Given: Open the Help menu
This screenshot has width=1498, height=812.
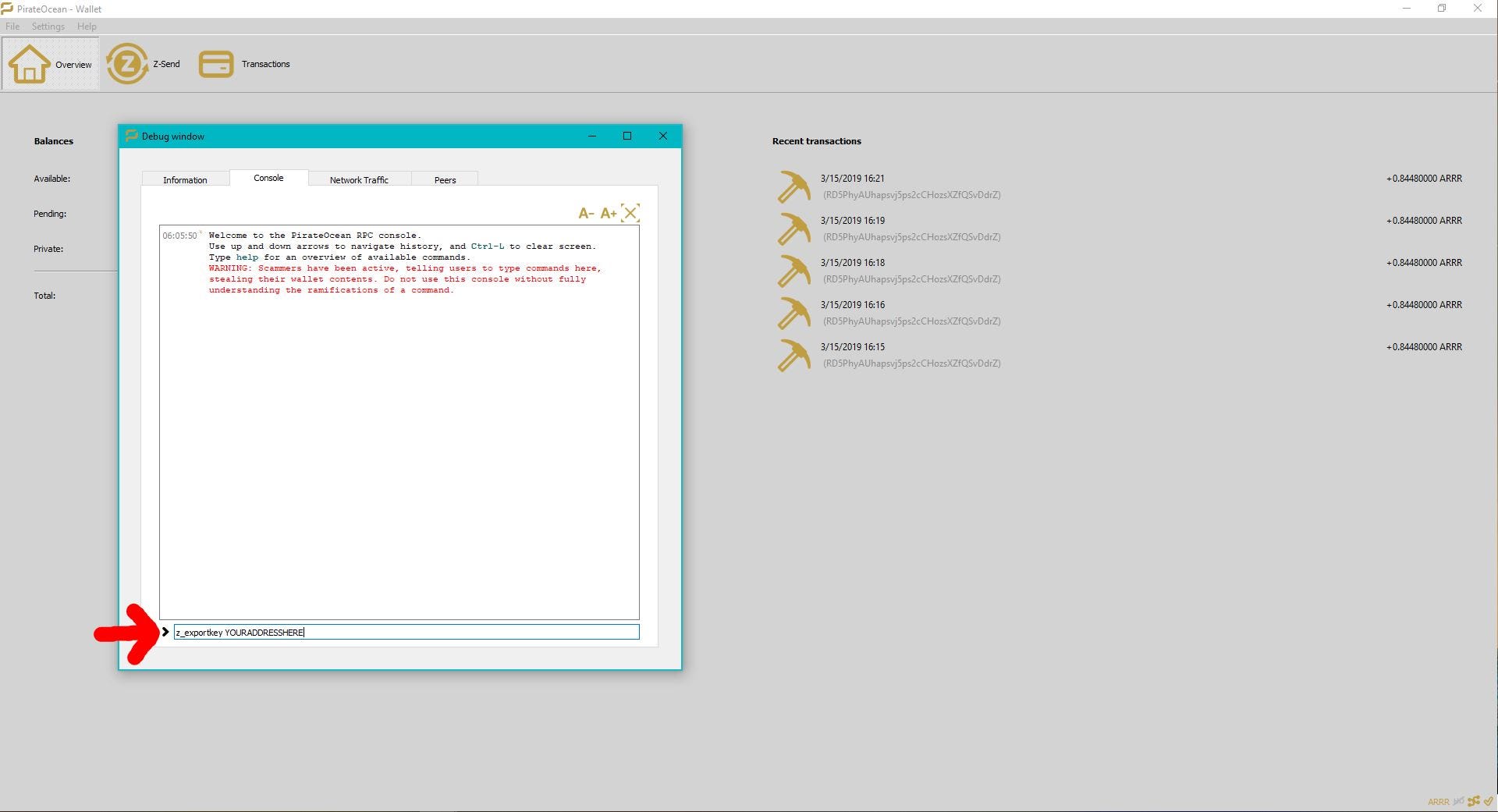Looking at the screenshot, I should (x=87, y=27).
